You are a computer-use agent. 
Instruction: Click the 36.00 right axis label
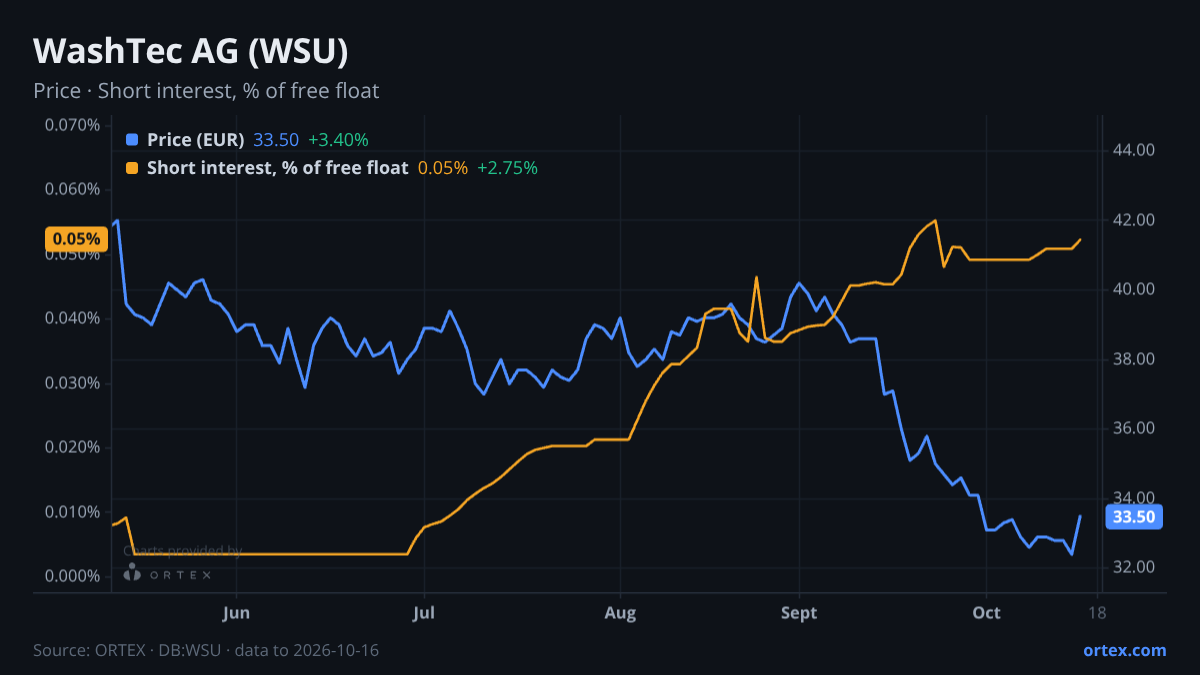click(1134, 428)
